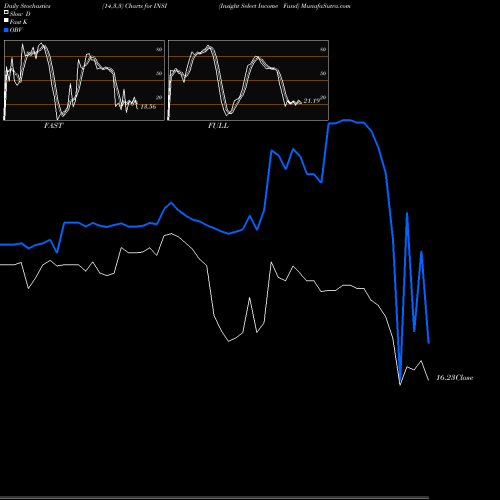
Task: Open the FULL stochastic chart thumbnail
Action: click(x=248, y=80)
